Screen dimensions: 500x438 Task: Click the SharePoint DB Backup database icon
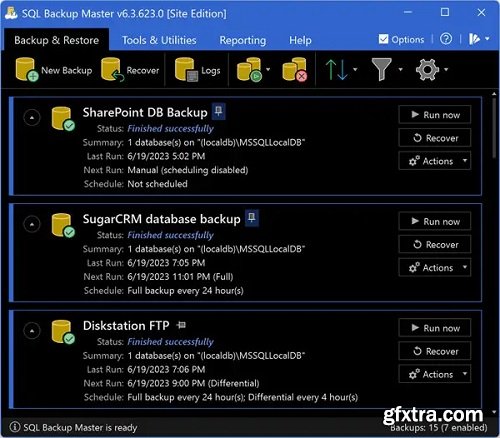(63, 119)
